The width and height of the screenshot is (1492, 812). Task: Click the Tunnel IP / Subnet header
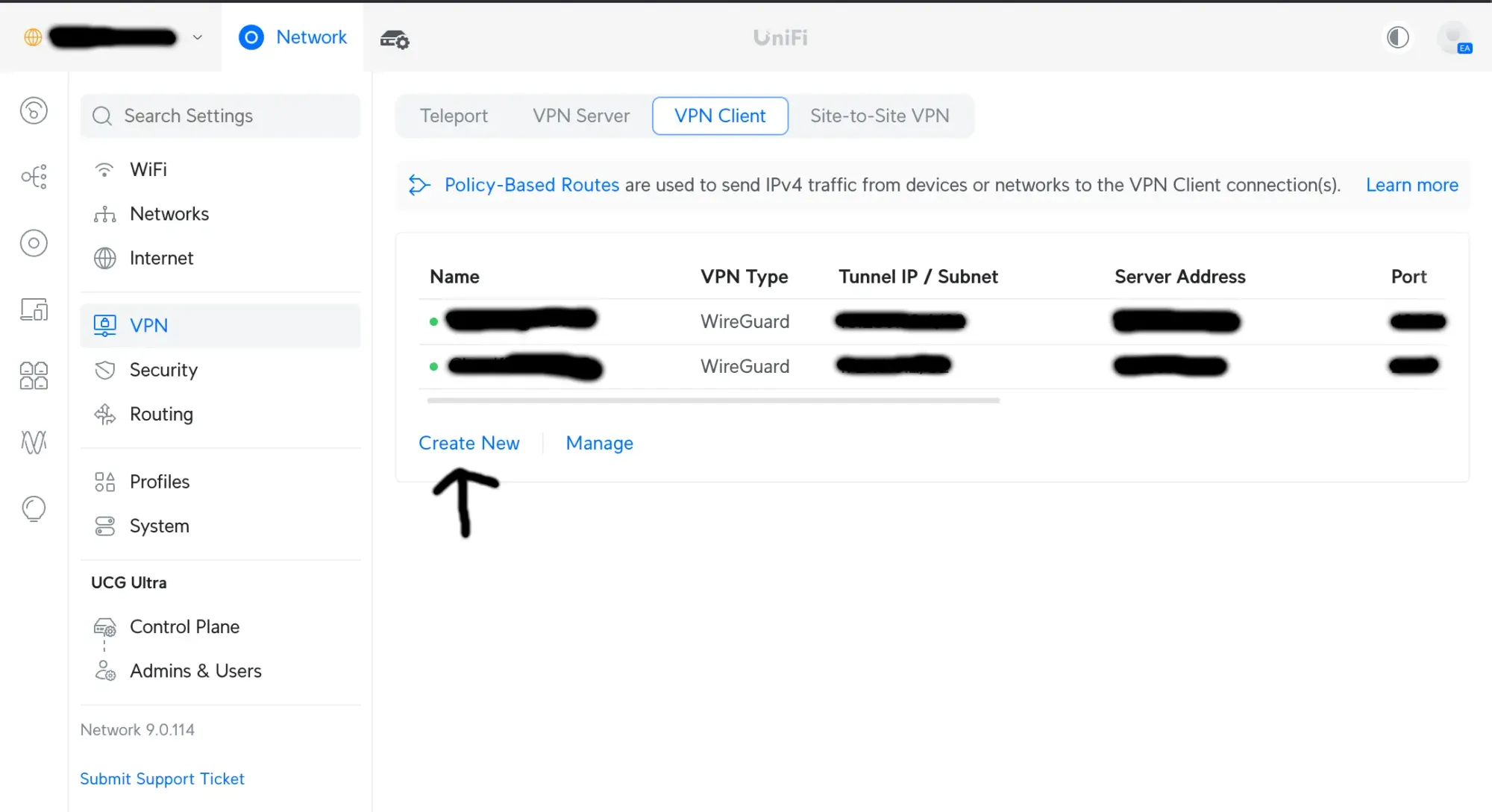918,277
